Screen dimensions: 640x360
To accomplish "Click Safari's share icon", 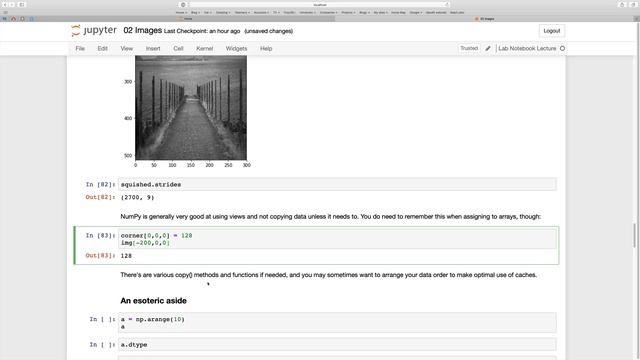I will coord(622,4).
